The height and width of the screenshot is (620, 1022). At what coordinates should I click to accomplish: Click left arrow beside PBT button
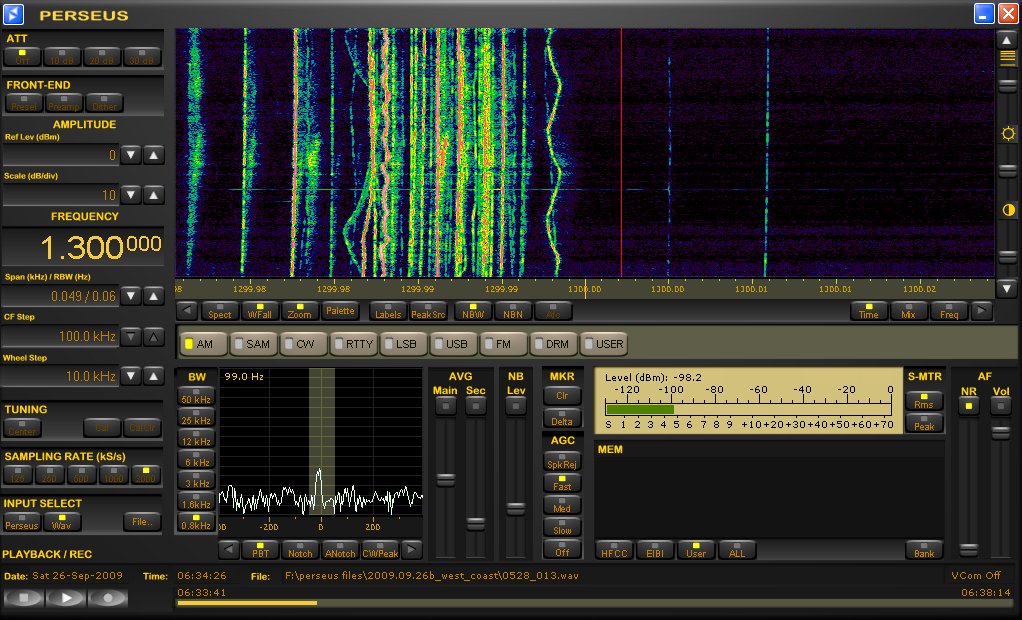click(x=228, y=550)
